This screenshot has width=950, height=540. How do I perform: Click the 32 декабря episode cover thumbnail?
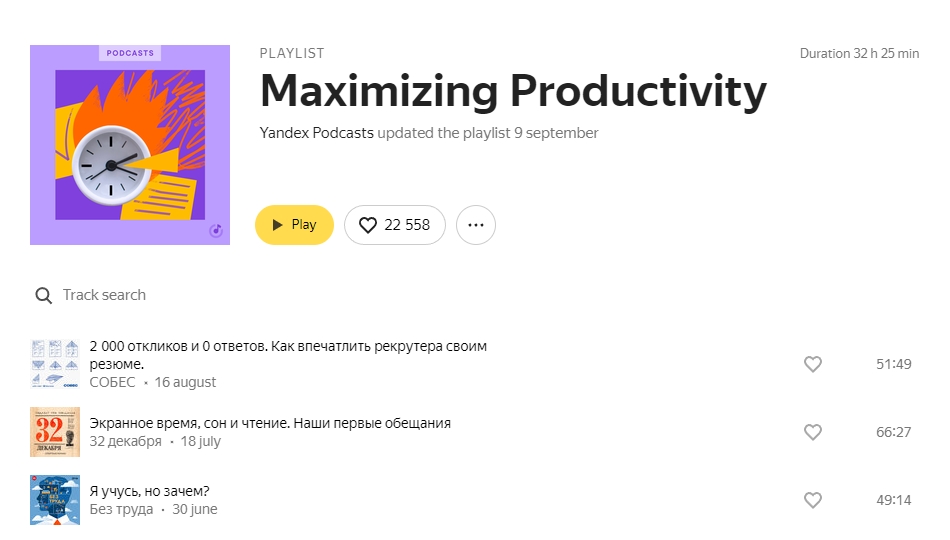[55, 432]
